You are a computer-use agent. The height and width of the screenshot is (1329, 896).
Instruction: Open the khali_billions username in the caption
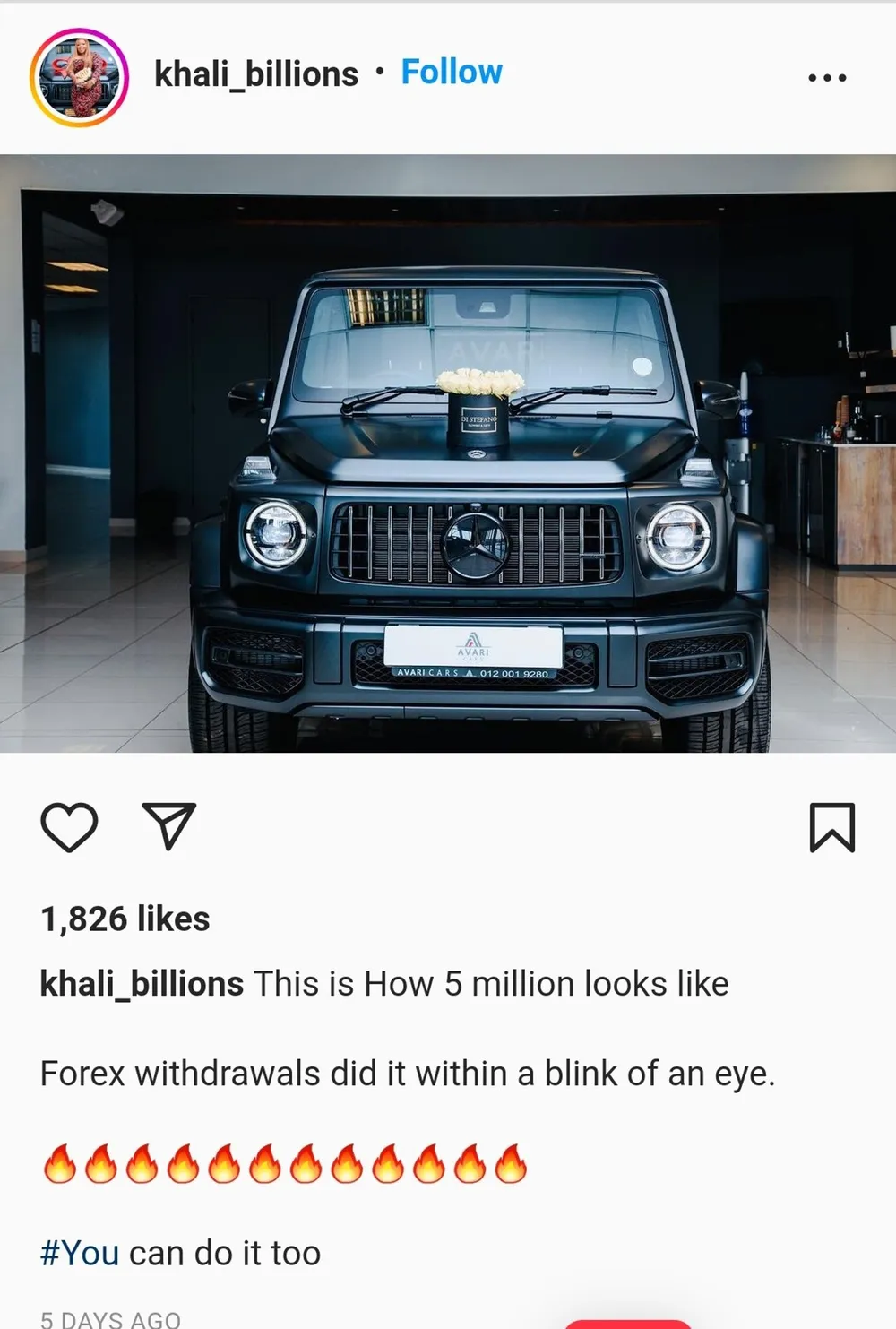tap(142, 984)
